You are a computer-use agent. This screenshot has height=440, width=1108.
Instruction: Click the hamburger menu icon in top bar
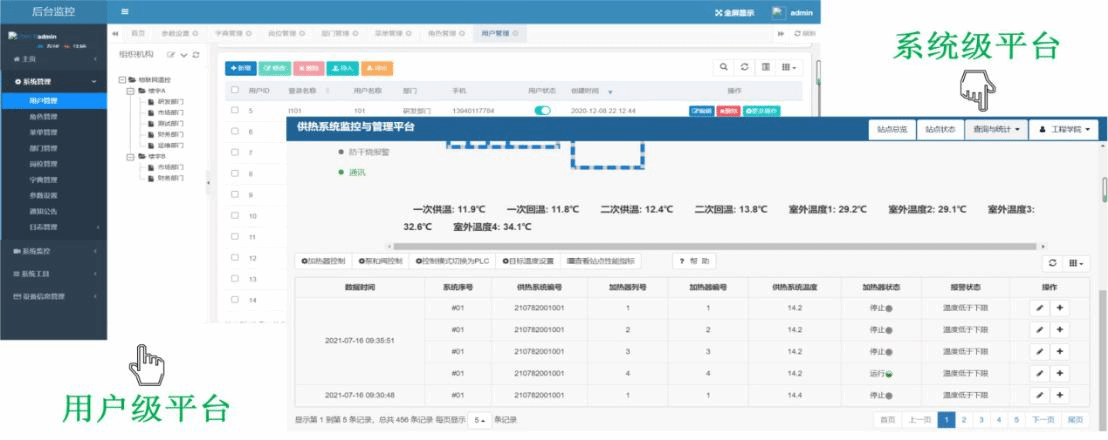pyautogui.click(x=125, y=12)
